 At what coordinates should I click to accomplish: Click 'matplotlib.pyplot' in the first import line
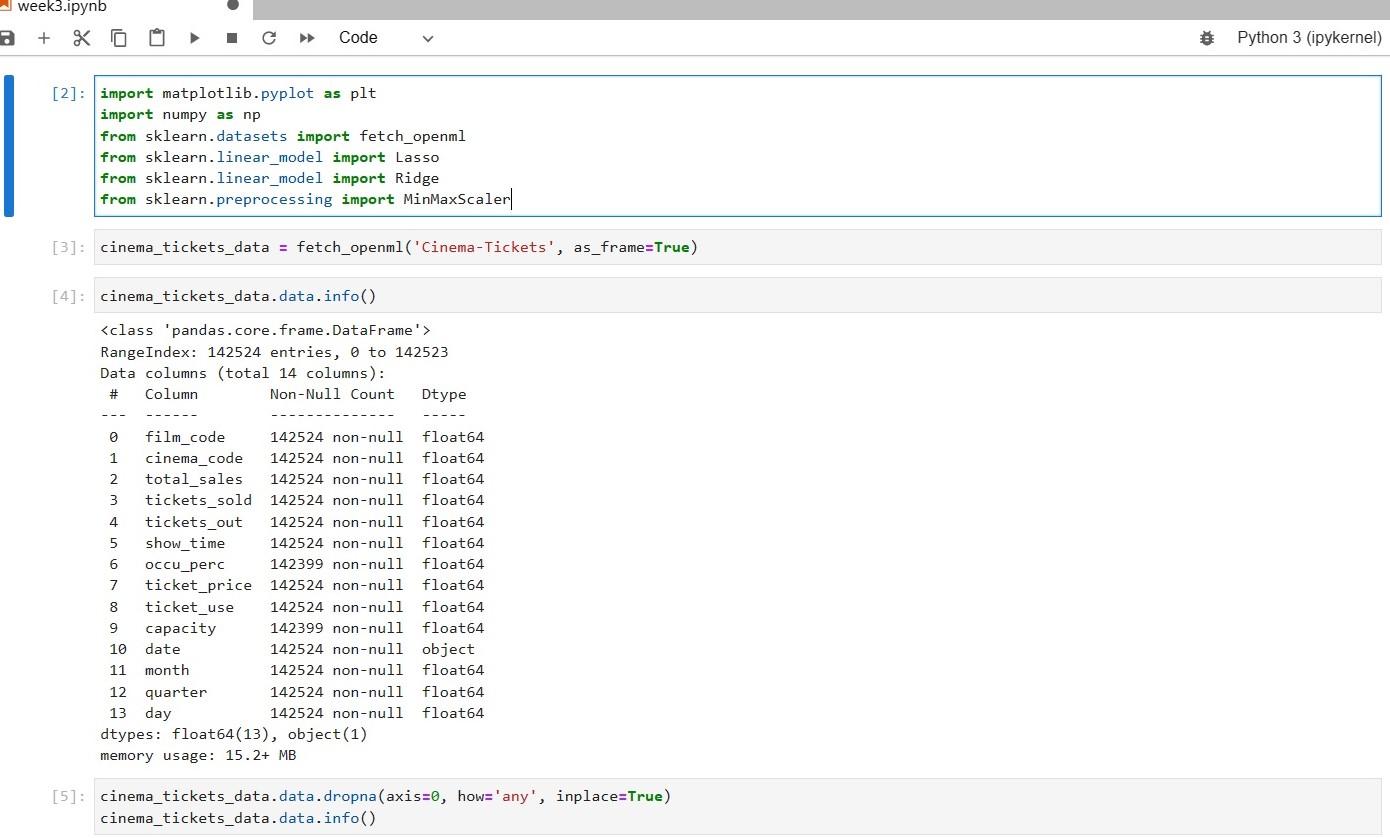coord(238,94)
